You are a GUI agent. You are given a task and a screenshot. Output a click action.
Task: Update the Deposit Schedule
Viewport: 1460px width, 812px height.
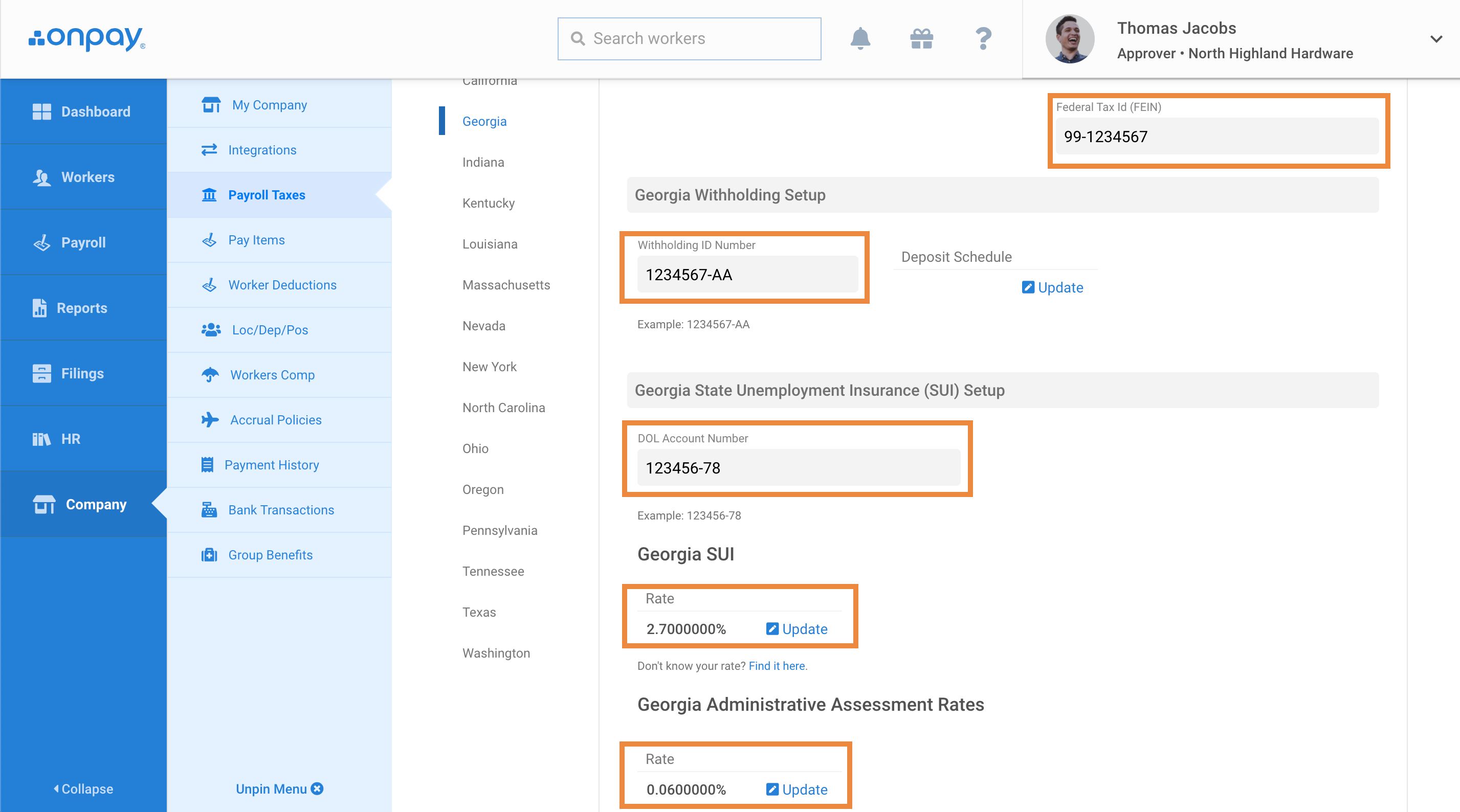pyautogui.click(x=1052, y=287)
